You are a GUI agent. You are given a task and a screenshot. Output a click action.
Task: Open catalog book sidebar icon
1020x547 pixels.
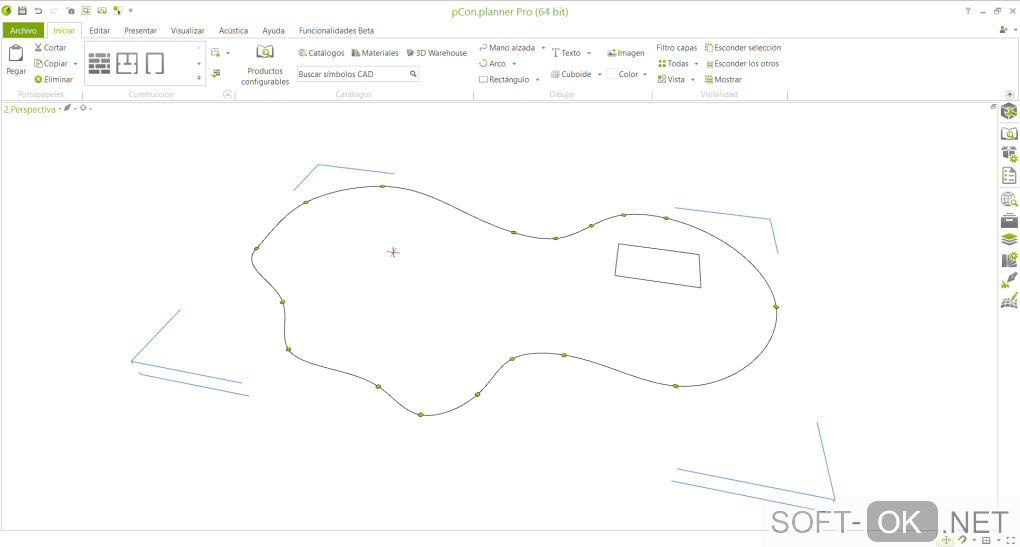1009,134
